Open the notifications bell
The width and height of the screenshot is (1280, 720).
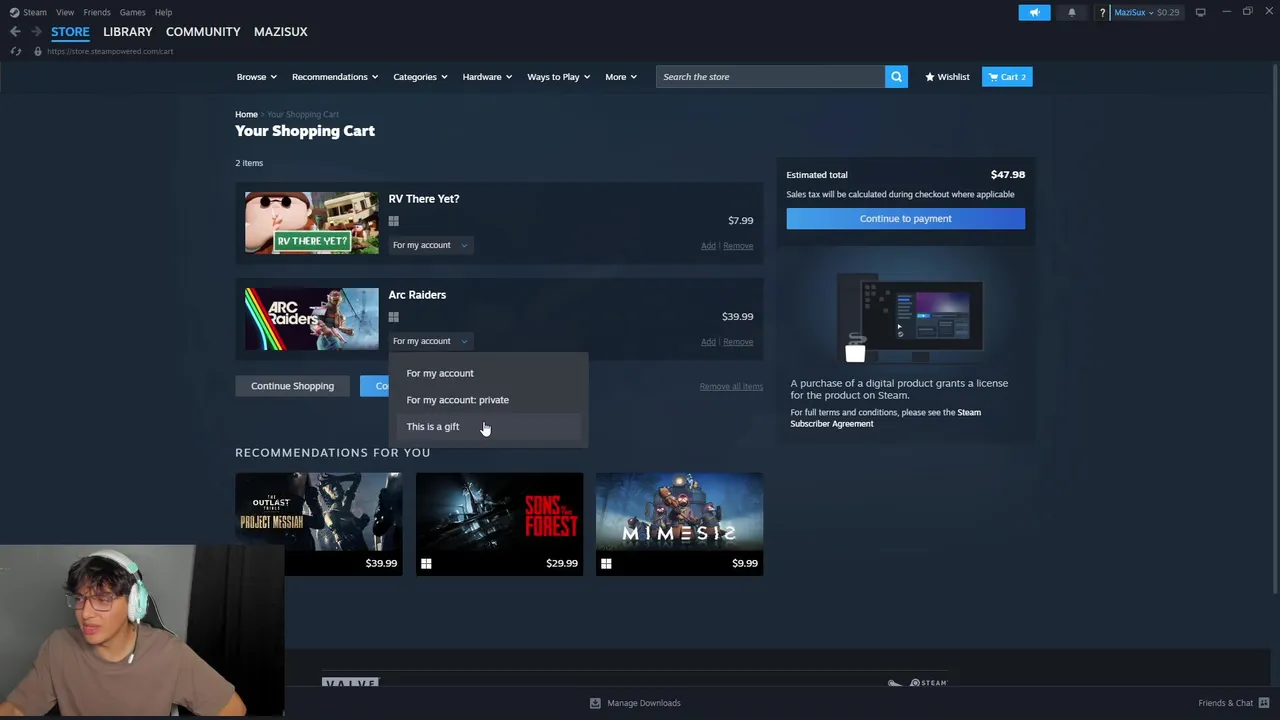(1072, 12)
